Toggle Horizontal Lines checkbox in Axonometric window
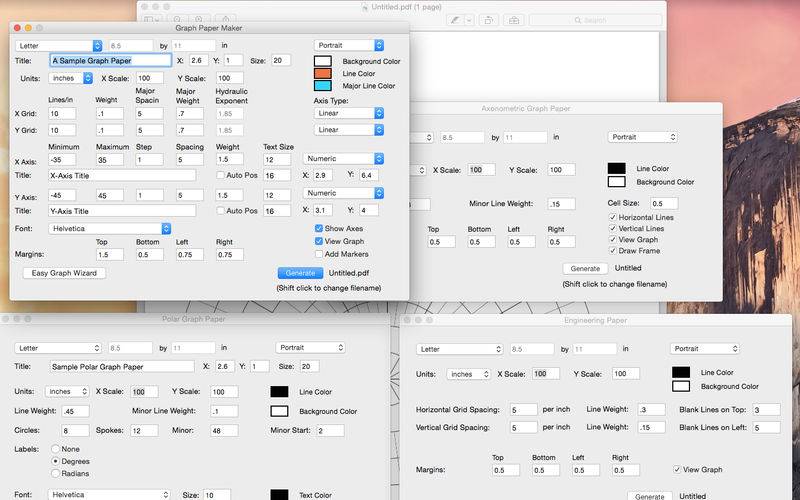The width and height of the screenshot is (800, 500). pos(613,217)
